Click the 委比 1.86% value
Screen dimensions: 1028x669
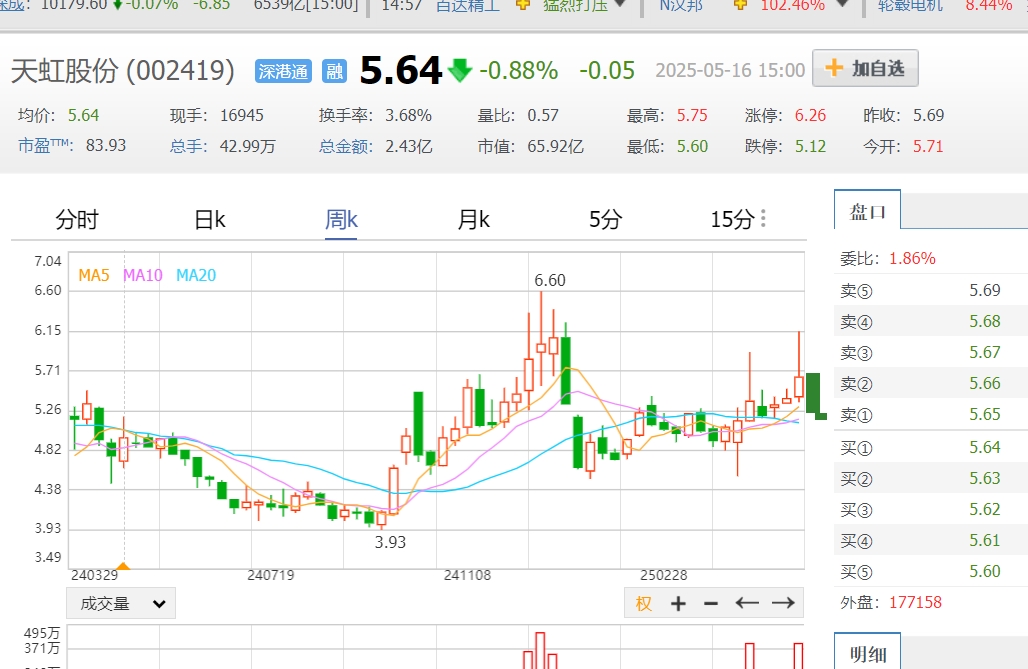point(912,258)
